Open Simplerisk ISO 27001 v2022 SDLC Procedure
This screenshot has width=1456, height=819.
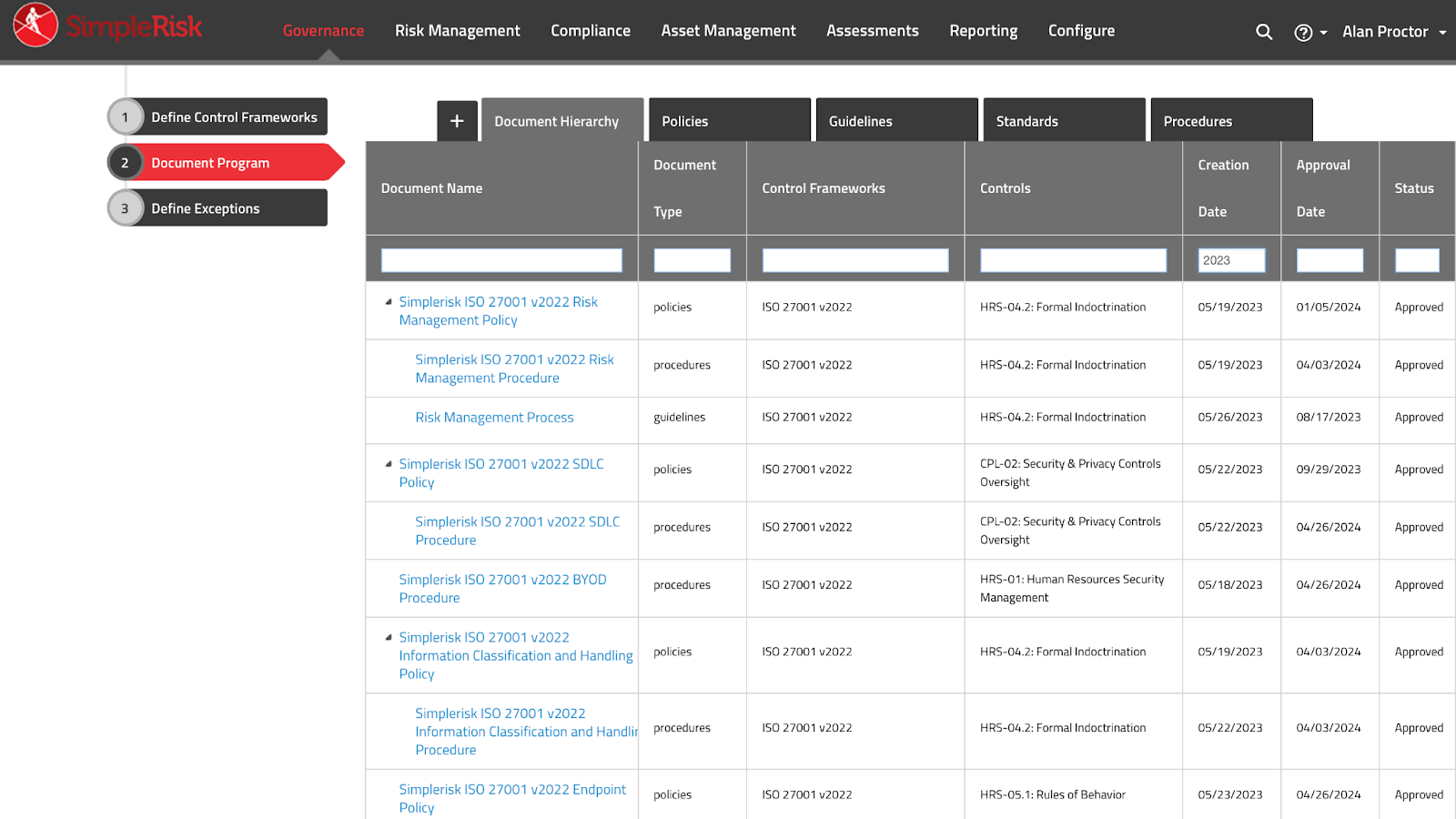tap(518, 531)
